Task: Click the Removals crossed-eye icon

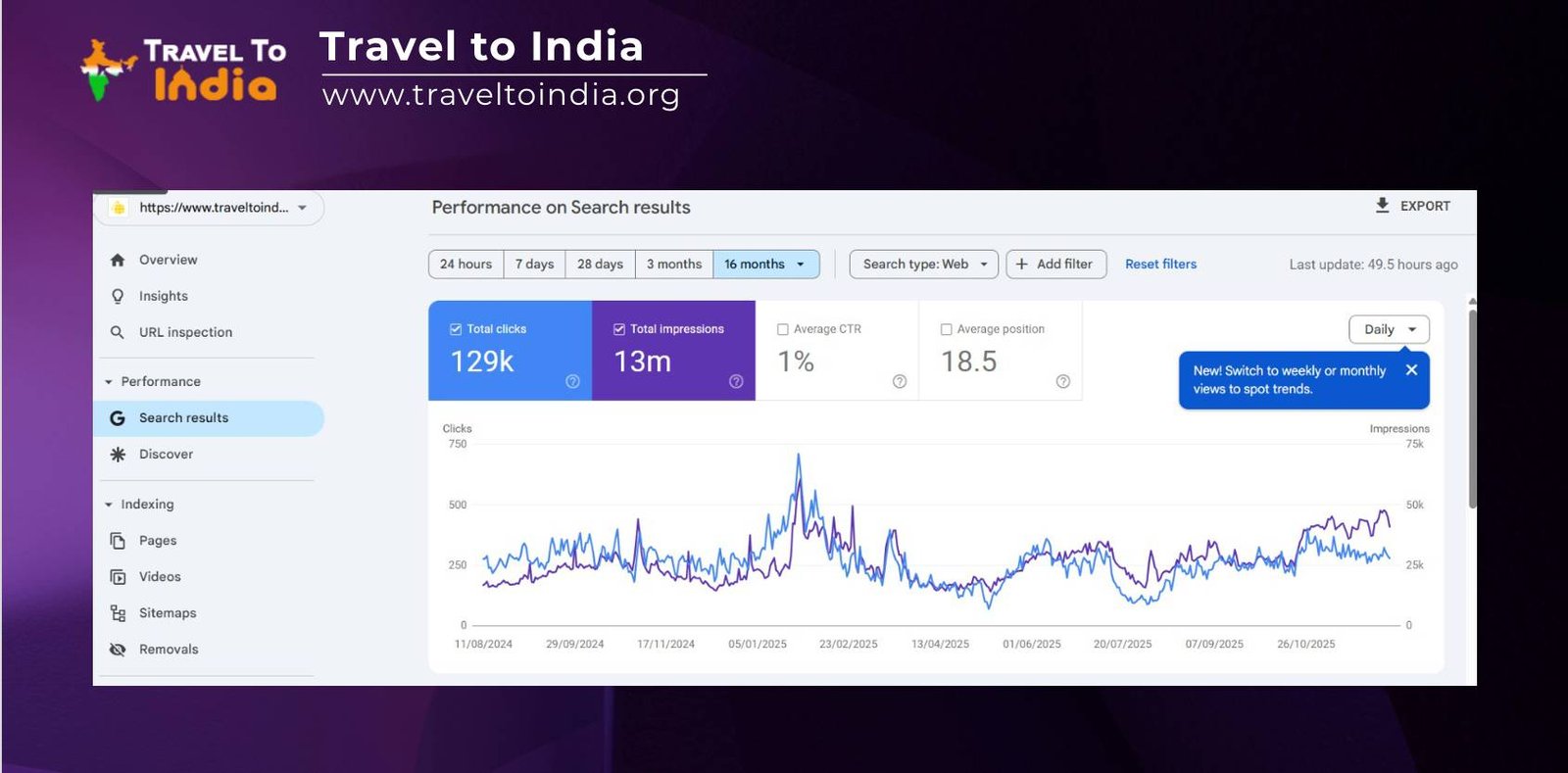Action: point(118,650)
